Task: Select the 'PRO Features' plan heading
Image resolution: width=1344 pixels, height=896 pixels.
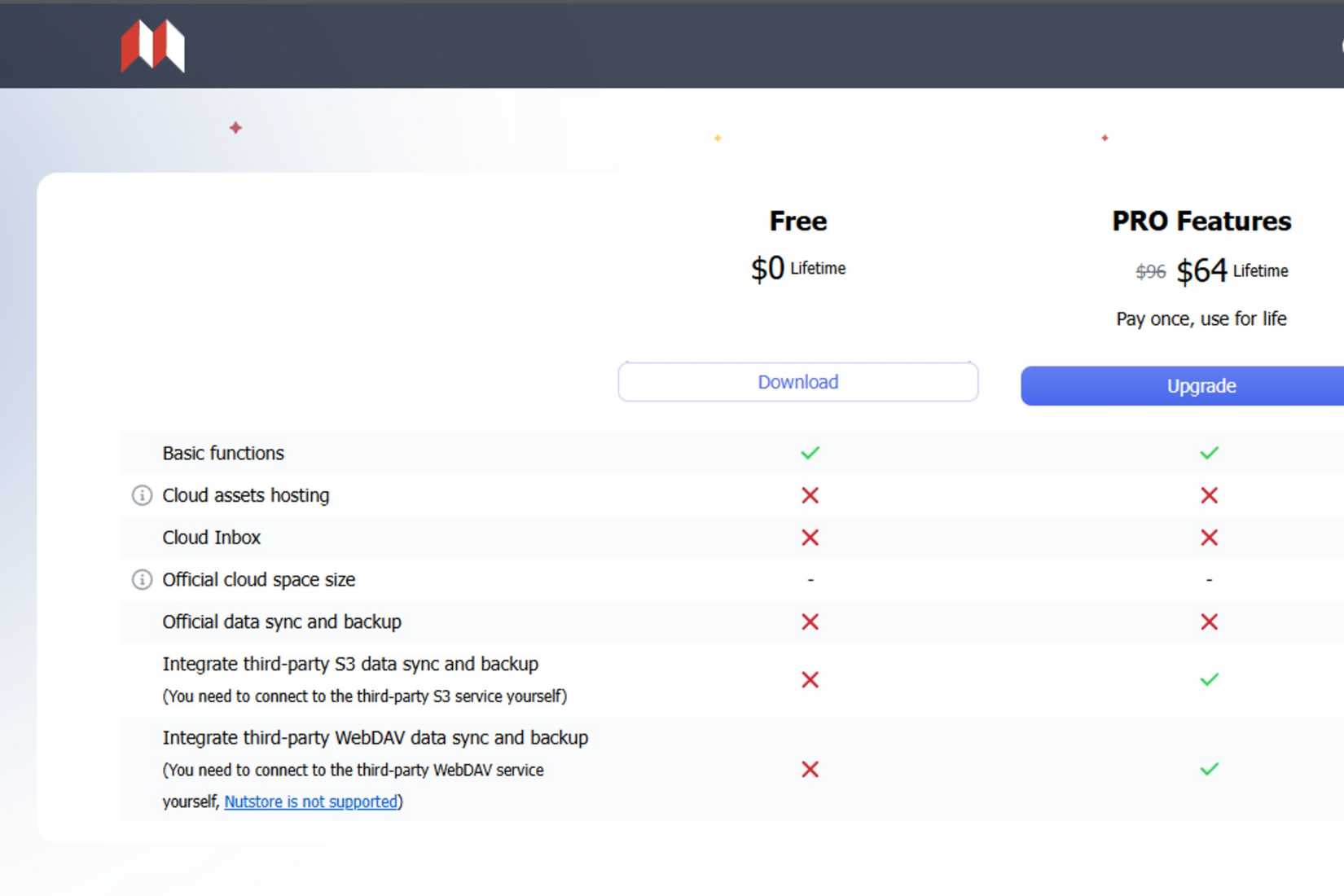Action: pyautogui.click(x=1201, y=220)
